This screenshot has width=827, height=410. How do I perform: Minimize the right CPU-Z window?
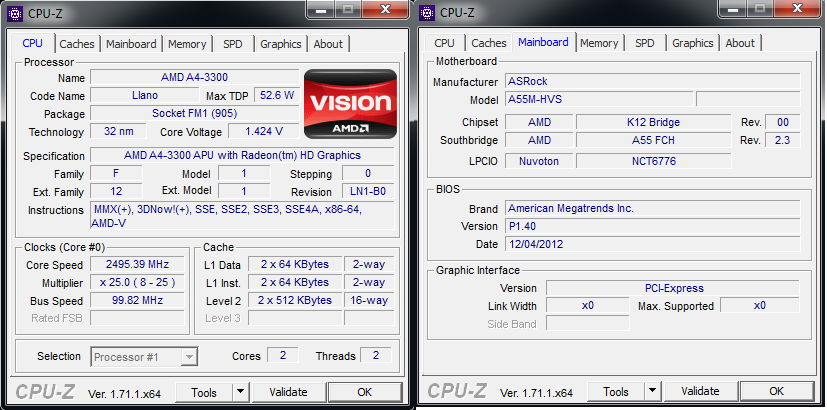735,8
